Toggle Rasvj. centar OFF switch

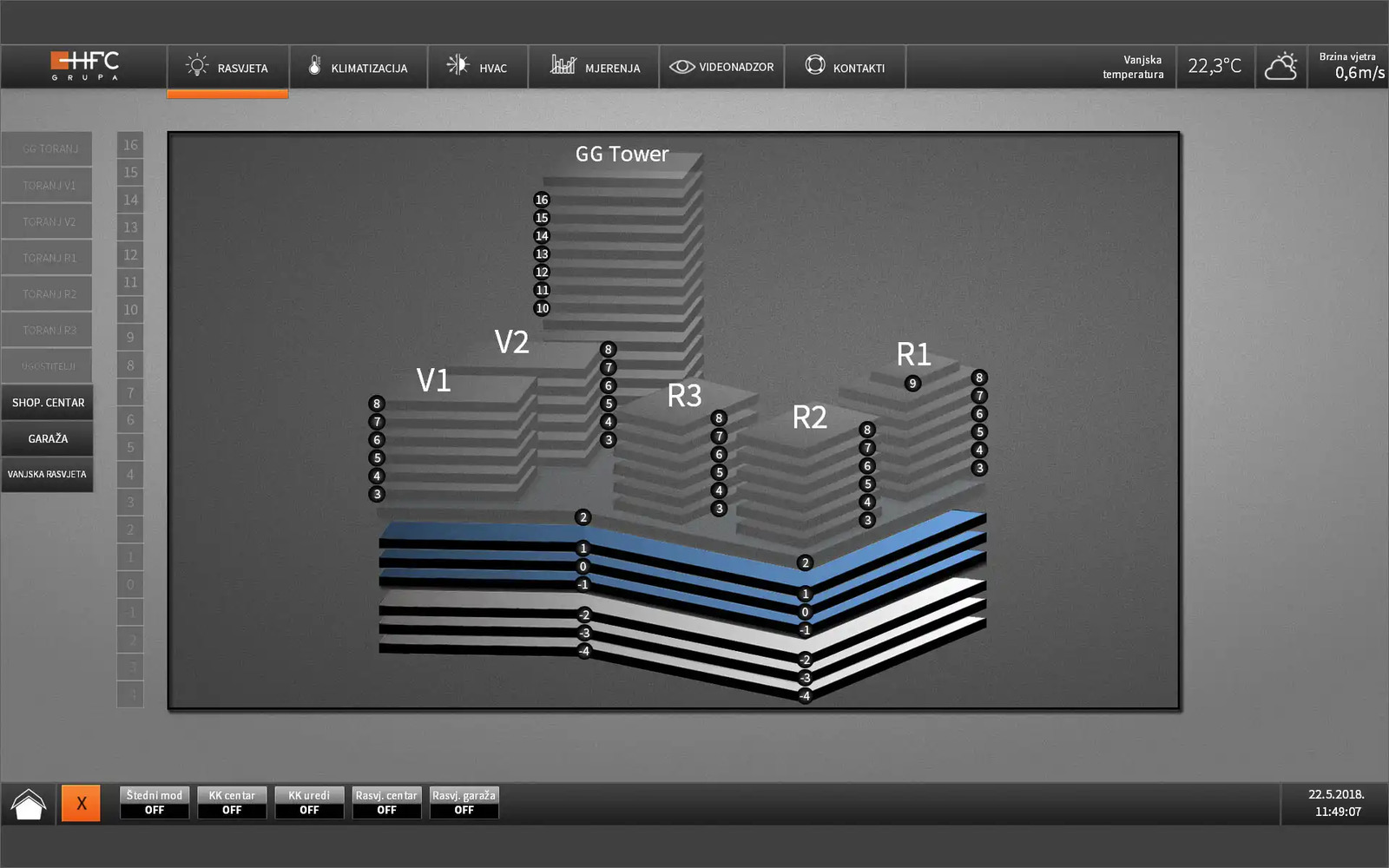coord(386,810)
